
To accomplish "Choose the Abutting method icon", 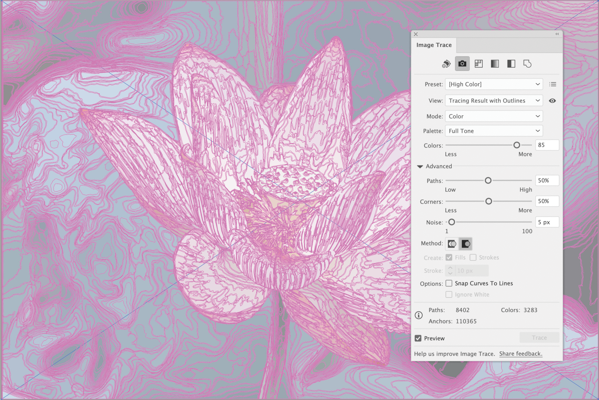I will coord(452,244).
